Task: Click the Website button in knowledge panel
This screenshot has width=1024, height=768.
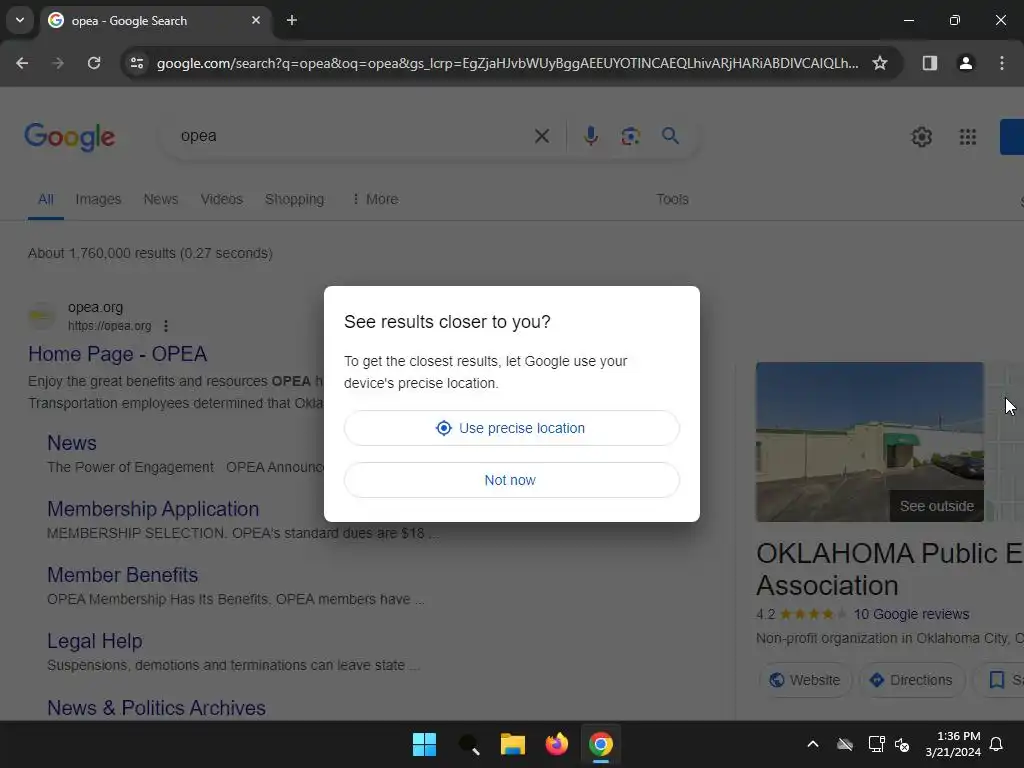Action: tap(805, 680)
